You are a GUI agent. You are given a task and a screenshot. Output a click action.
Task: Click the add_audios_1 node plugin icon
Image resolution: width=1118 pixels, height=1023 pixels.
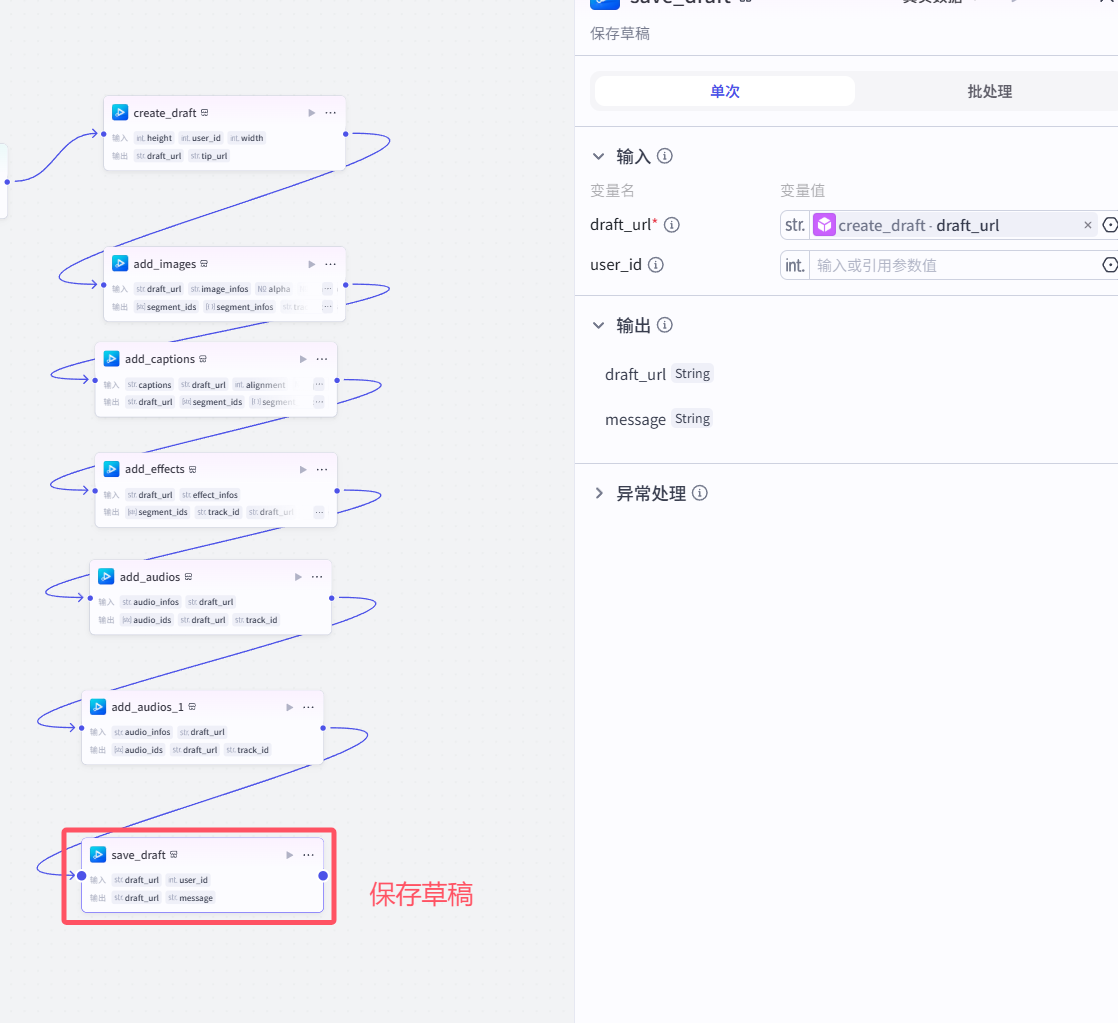98,707
